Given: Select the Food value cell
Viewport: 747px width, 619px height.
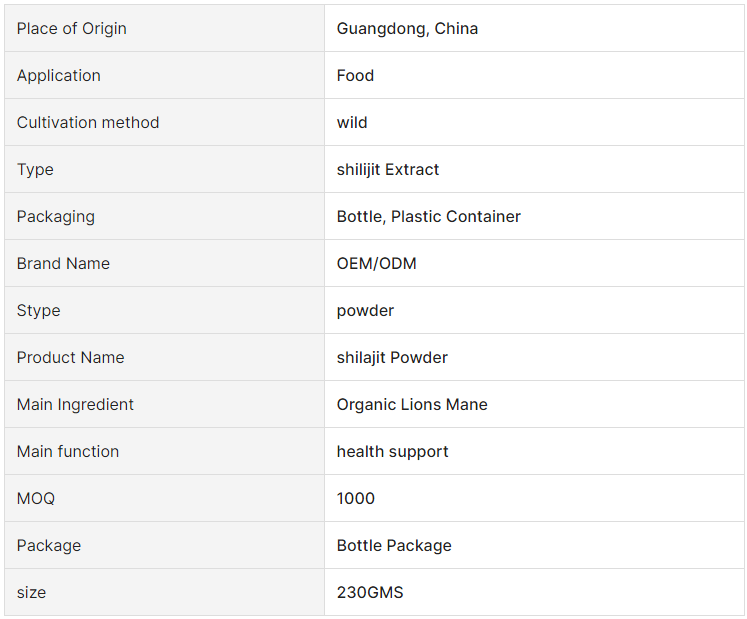Looking at the screenshot, I should click(x=535, y=75).
